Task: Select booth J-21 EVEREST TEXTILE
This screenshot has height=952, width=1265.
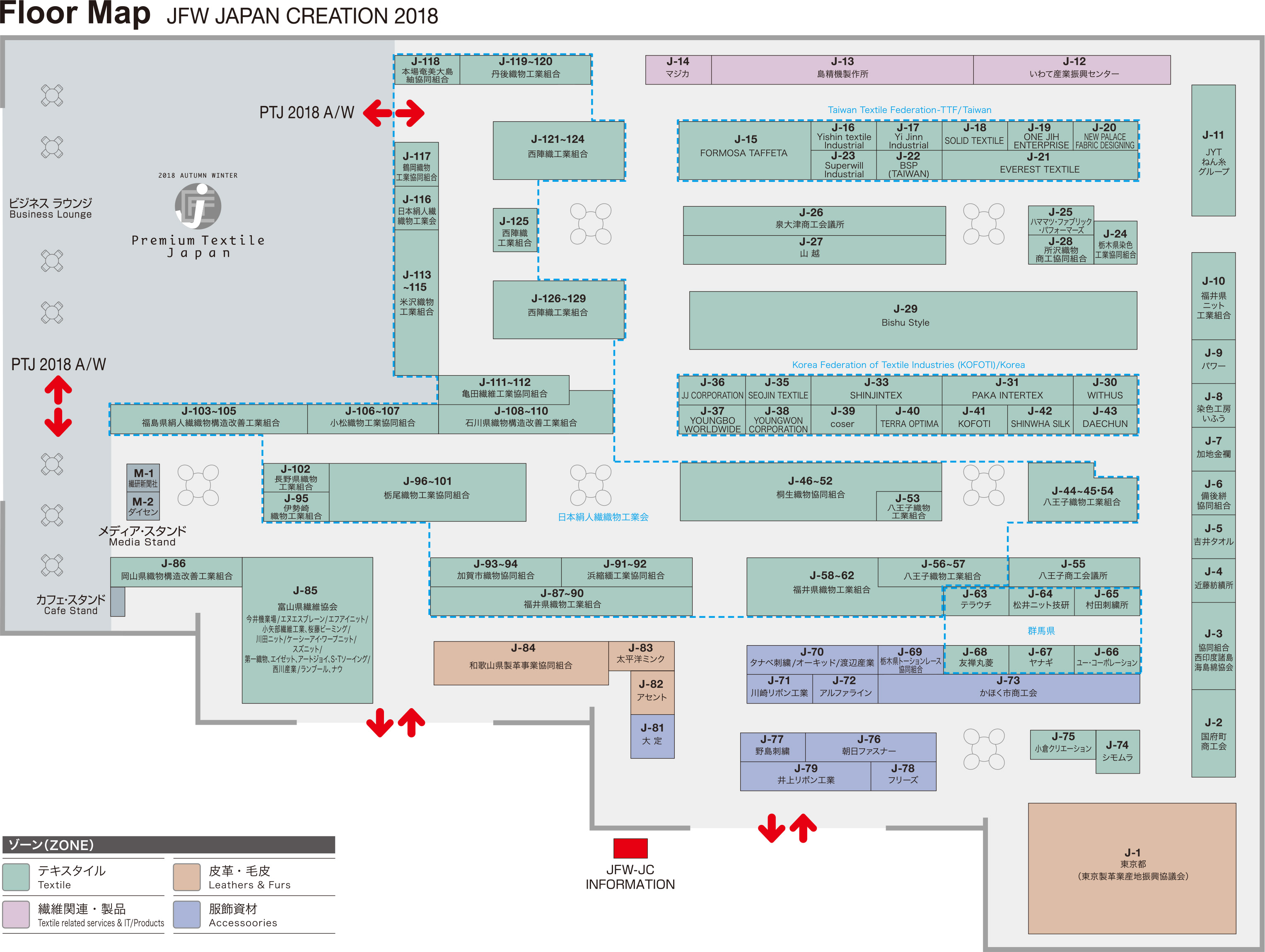Action: 1040,165
